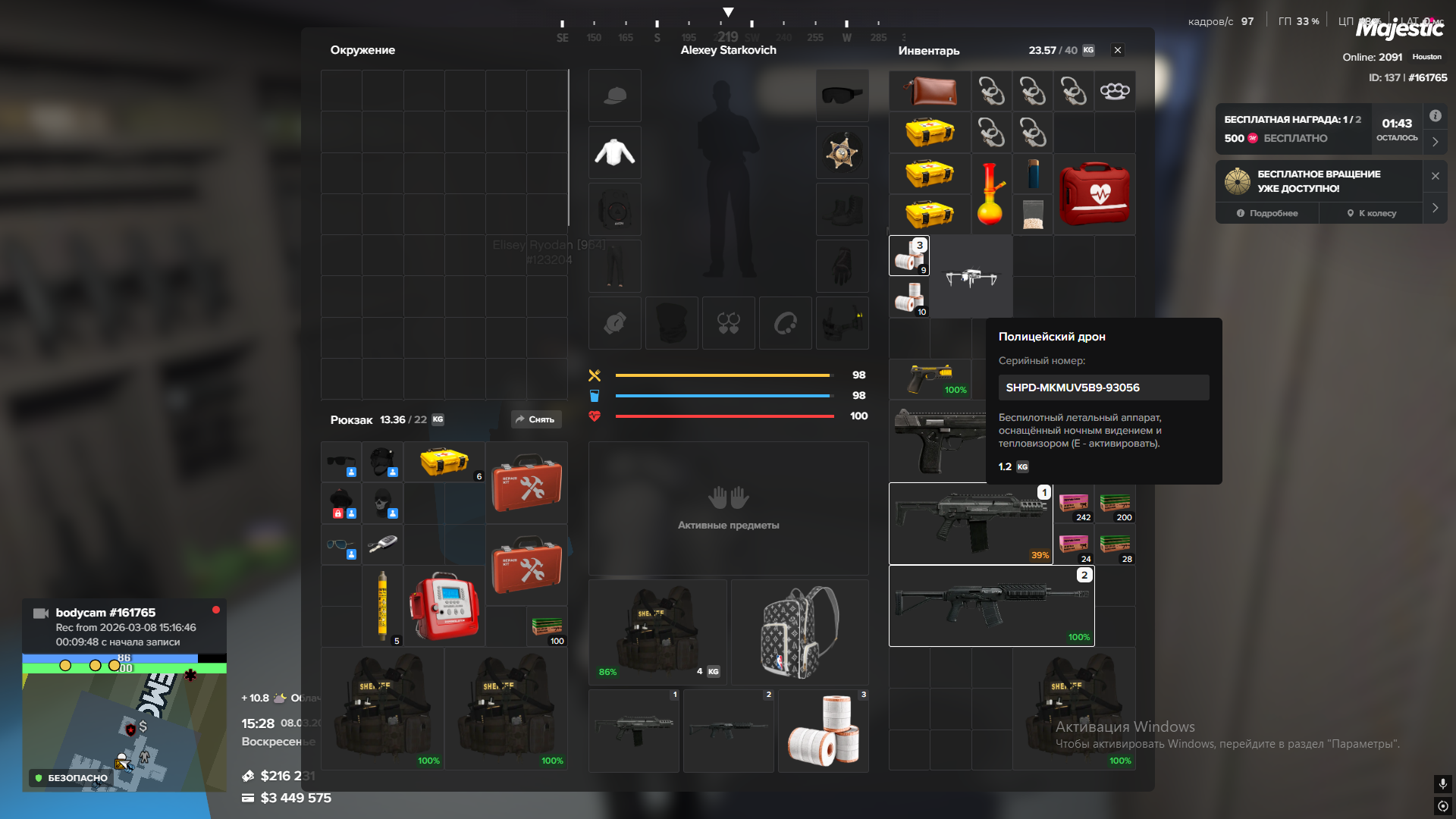This screenshot has height=819, width=1456.
Task: Click the Снять backpack button
Action: [535, 419]
